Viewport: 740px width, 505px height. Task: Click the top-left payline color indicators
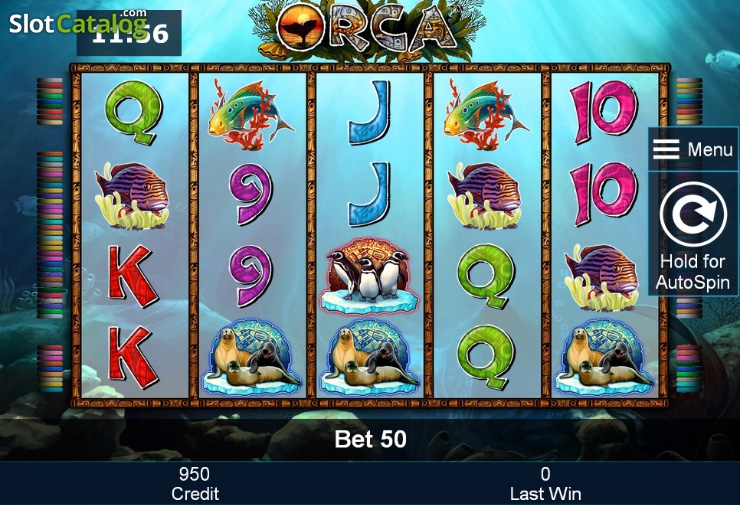pos(50,101)
